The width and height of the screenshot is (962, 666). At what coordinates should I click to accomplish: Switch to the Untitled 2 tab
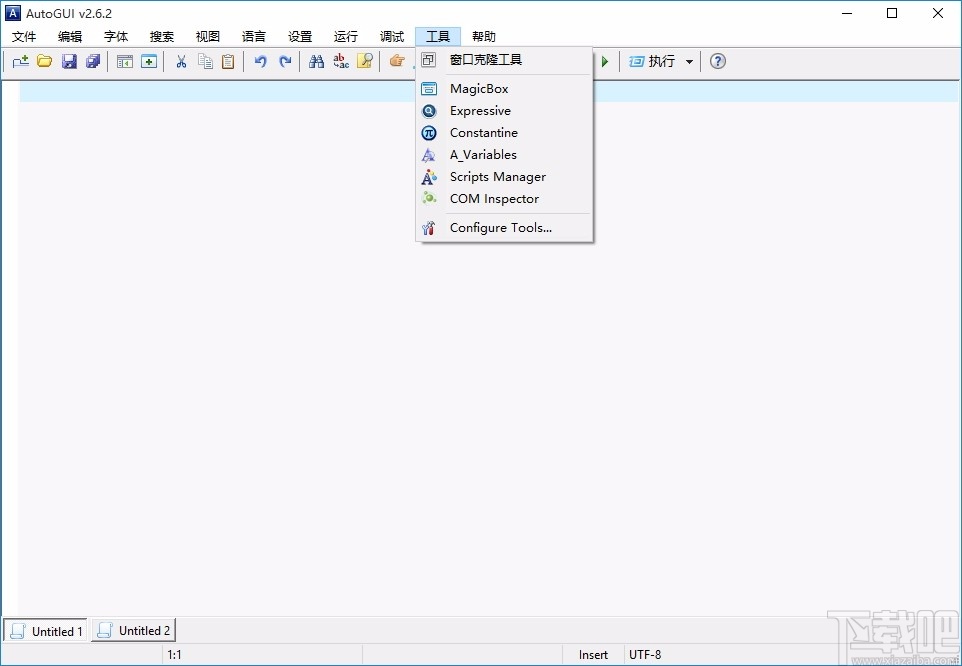(x=133, y=631)
